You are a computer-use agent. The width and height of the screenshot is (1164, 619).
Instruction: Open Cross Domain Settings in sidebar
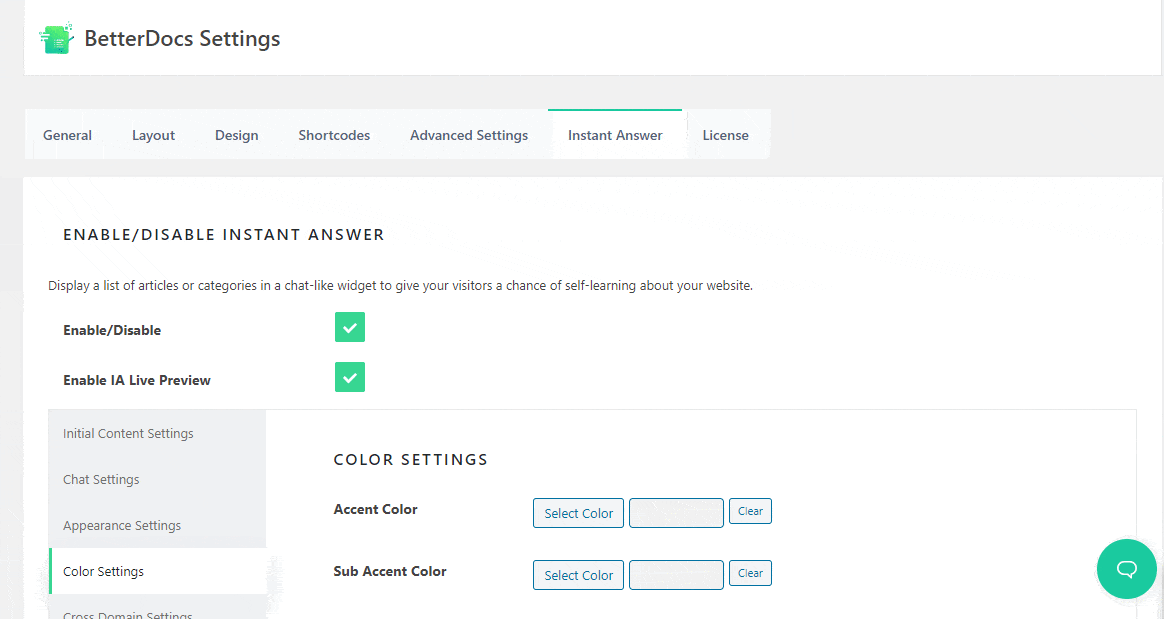[127, 613]
